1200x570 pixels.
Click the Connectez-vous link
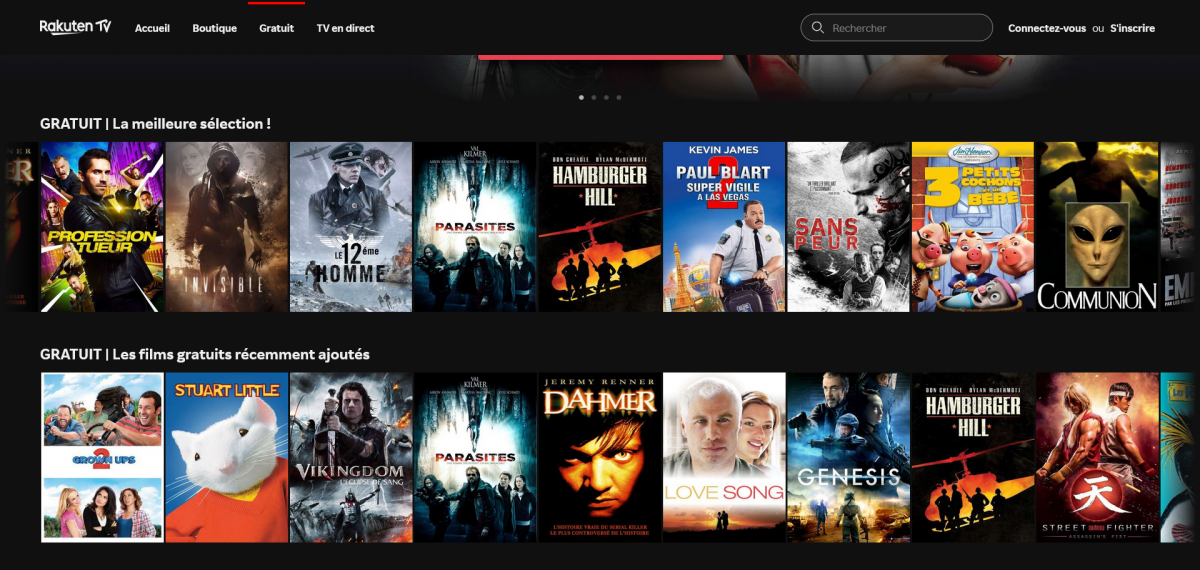click(1047, 28)
